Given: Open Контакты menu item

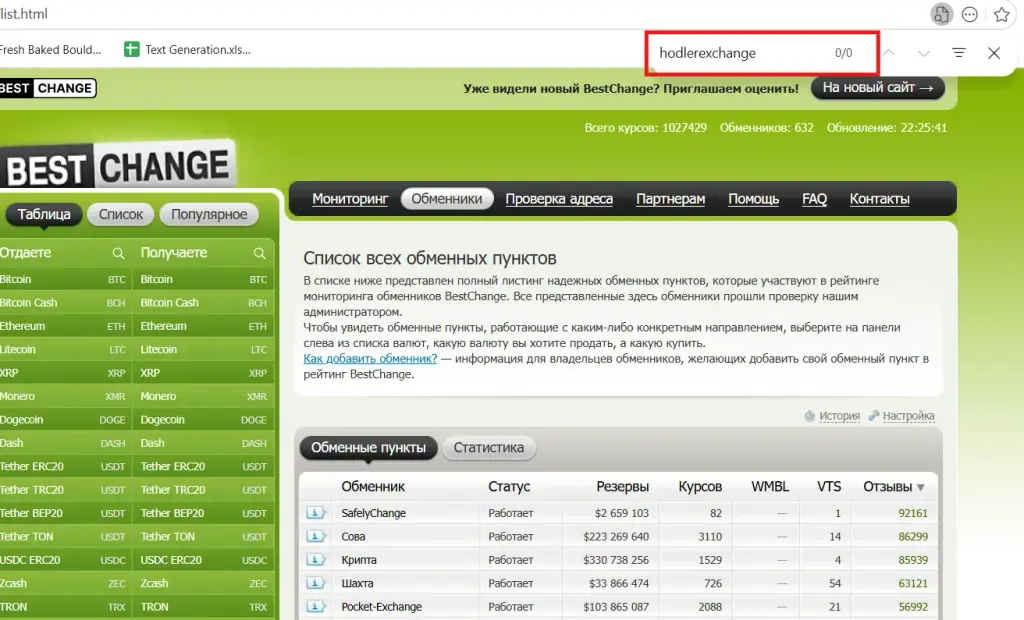Looking at the screenshot, I should (879, 199).
